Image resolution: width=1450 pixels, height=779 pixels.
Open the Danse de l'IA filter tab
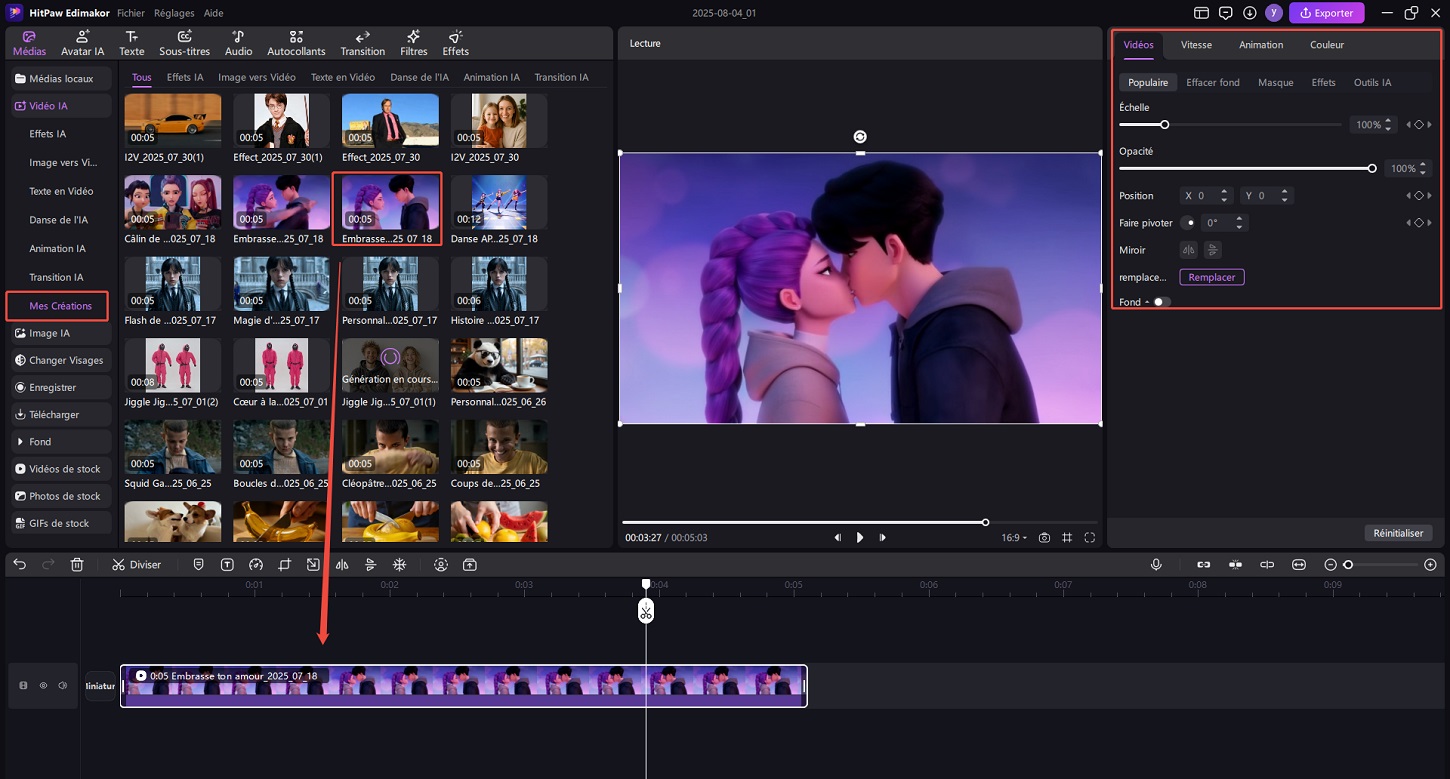(419, 77)
